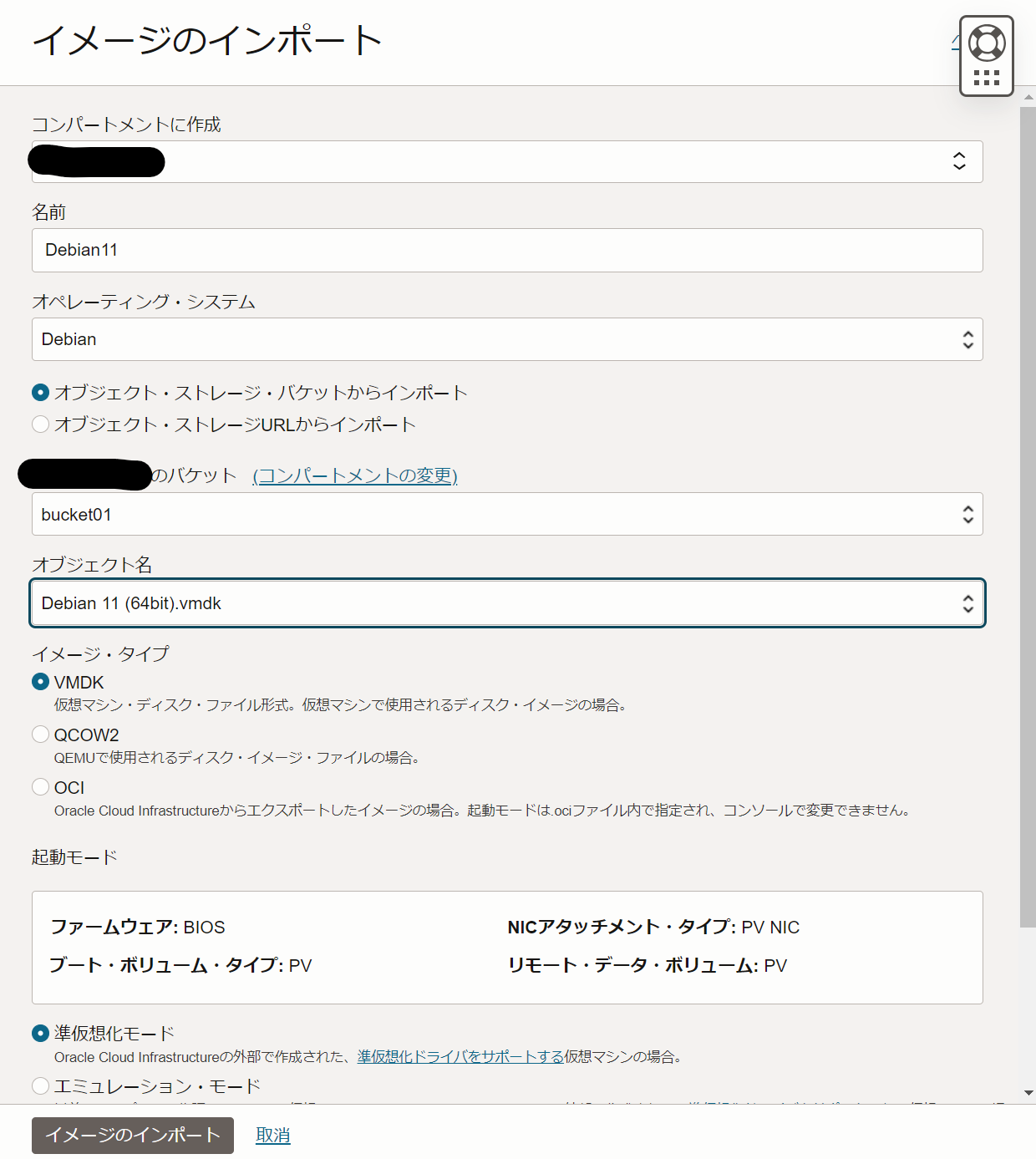
Task: Open the 準仮想化ドライバをサポートする link
Action: point(460,1057)
